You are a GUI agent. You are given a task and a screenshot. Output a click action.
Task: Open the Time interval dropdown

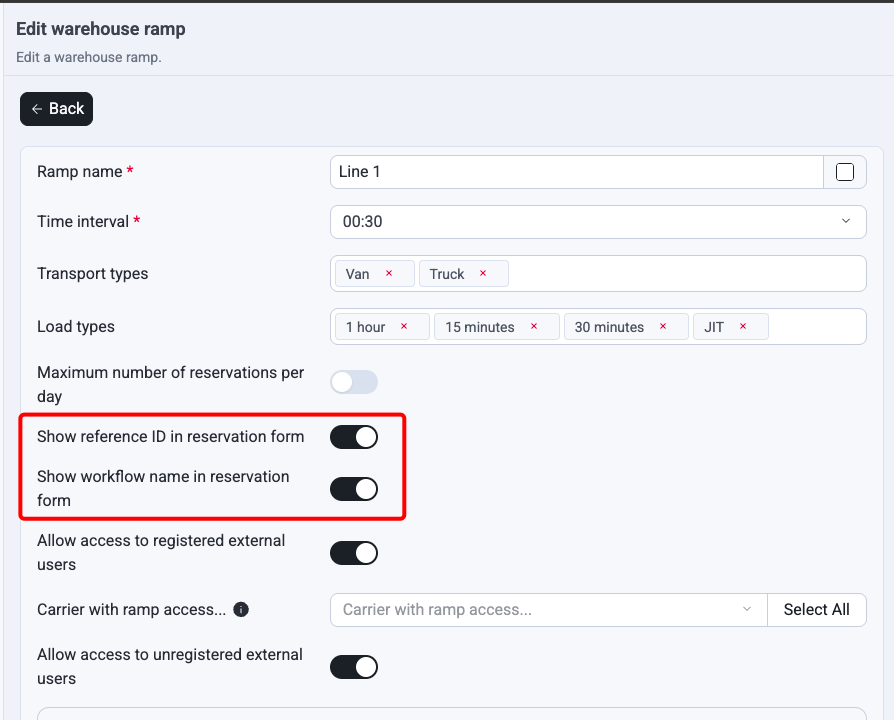click(x=598, y=222)
